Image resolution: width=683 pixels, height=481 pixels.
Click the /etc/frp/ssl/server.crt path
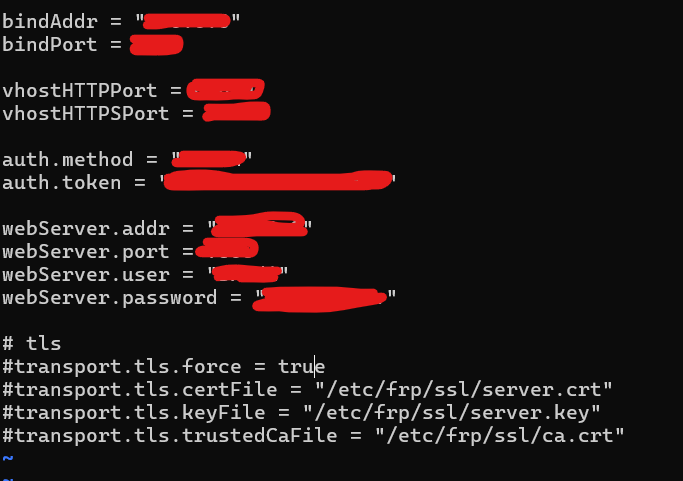(x=463, y=390)
